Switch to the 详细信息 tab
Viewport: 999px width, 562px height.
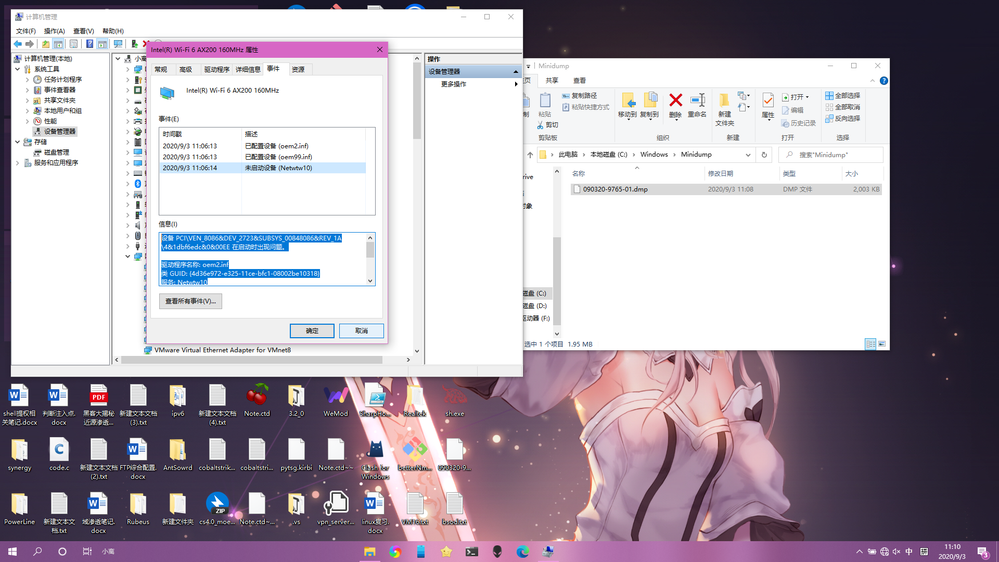[248, 69]
